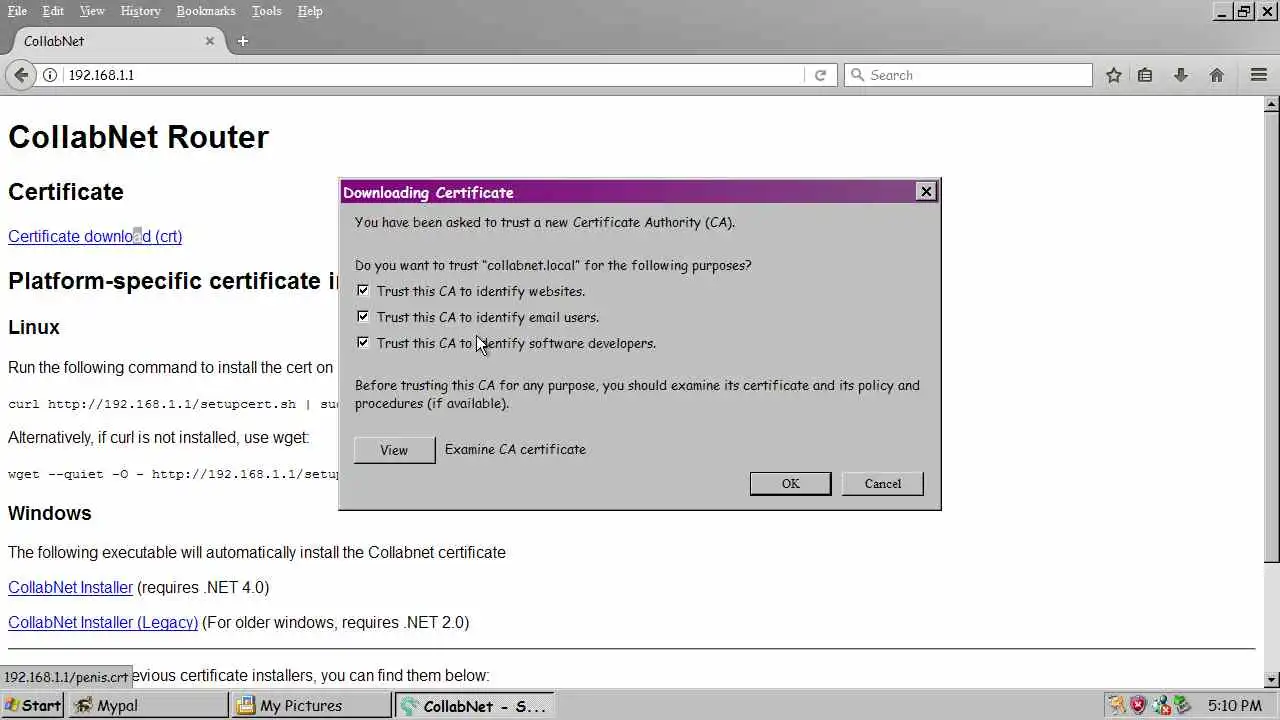Open the Edit menu
1280x720 pixels.
click(53, 11)
